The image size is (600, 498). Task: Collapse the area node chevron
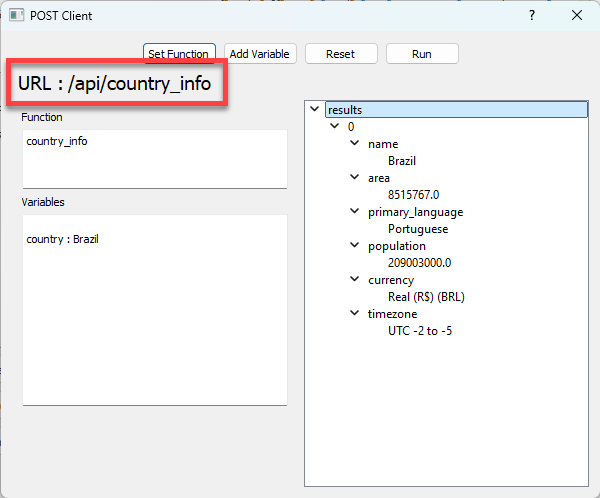pyautogui.click(x=354, y=178)
